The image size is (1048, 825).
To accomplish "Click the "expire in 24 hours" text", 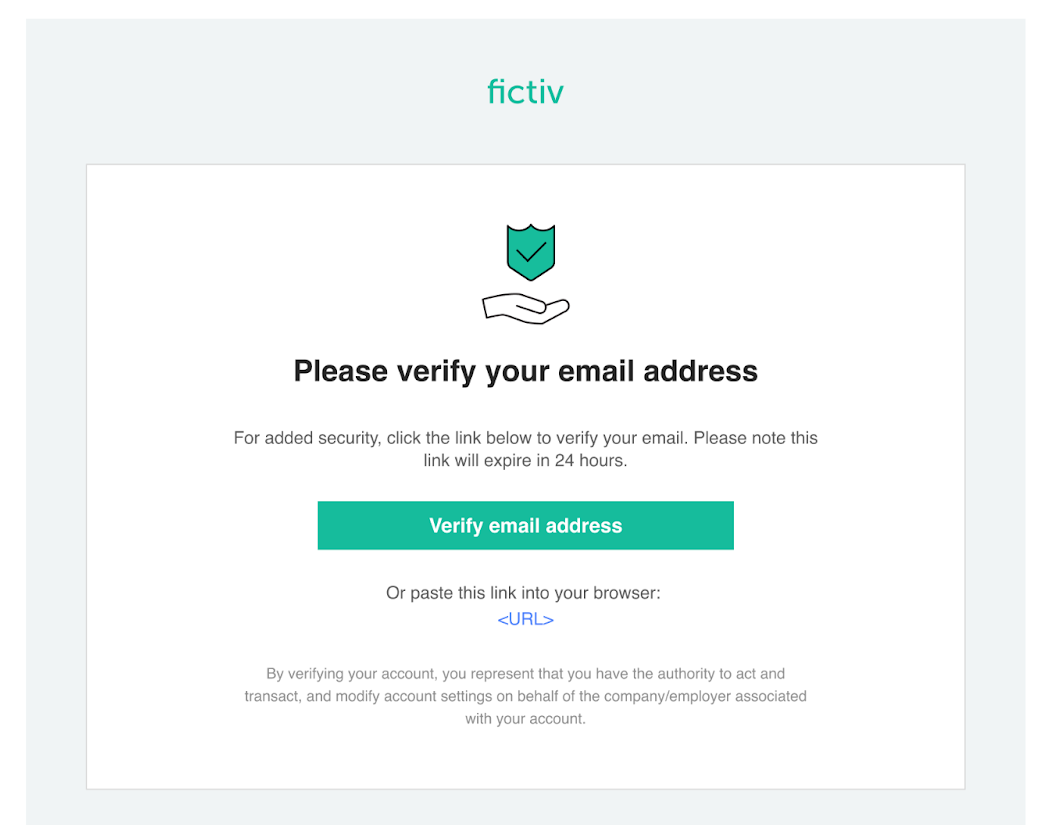I will pos(560,462).
